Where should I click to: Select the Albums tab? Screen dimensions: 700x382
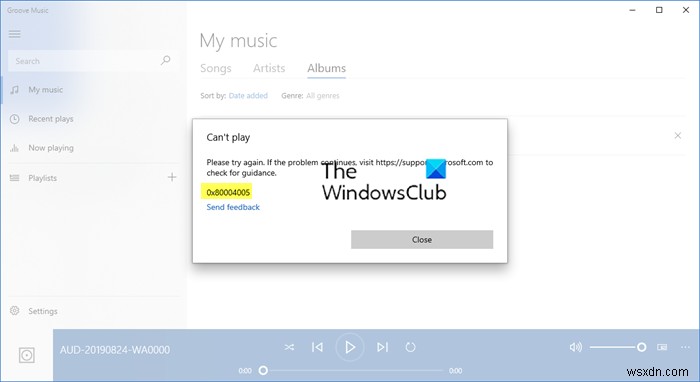[x=326, y=68]
